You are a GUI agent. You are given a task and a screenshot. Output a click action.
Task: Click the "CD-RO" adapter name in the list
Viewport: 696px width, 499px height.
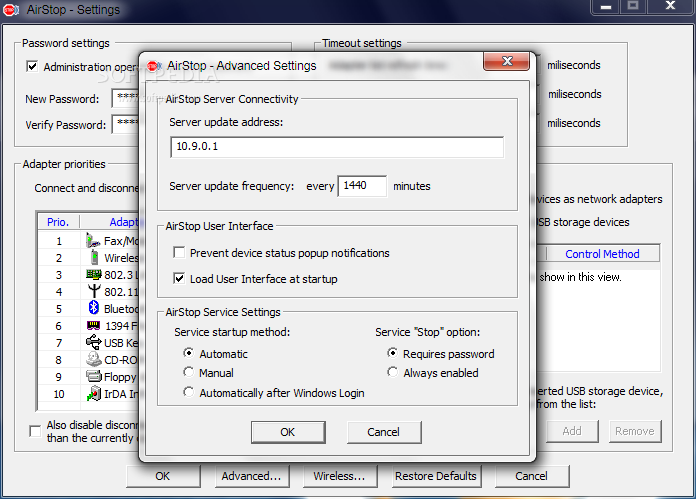tap(121, 360)
